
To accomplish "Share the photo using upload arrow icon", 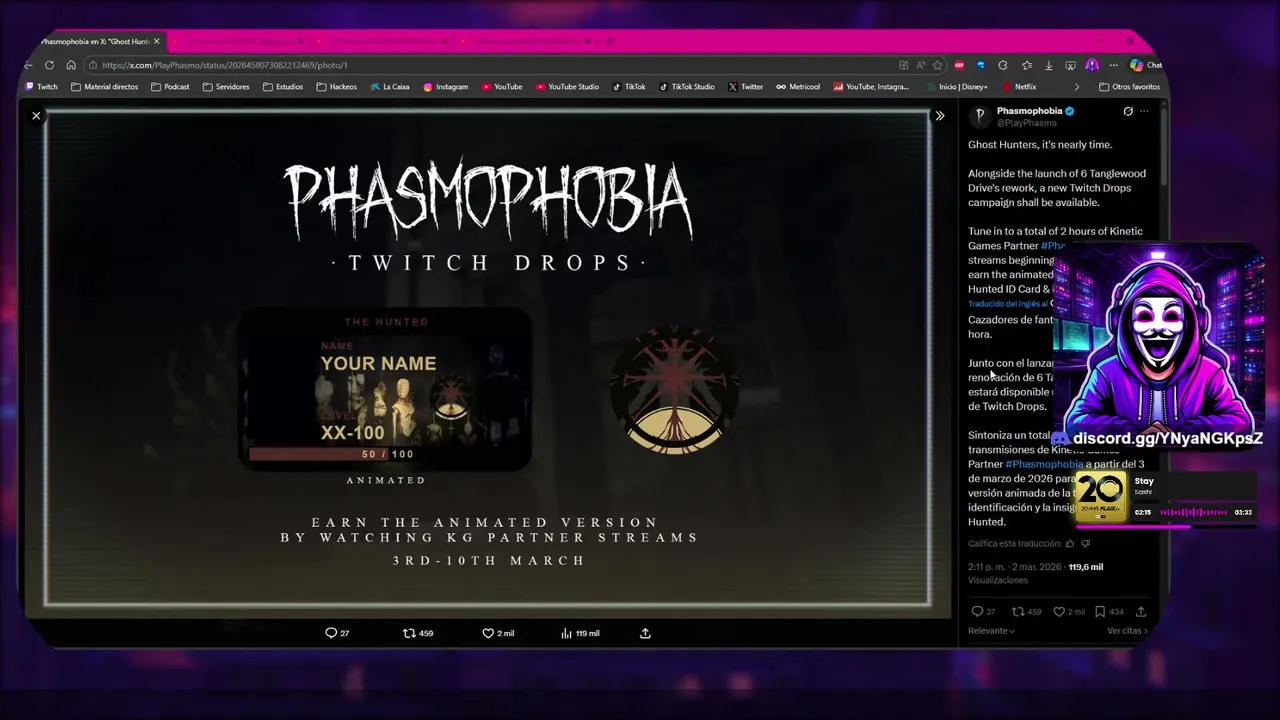I will [645, 633].
